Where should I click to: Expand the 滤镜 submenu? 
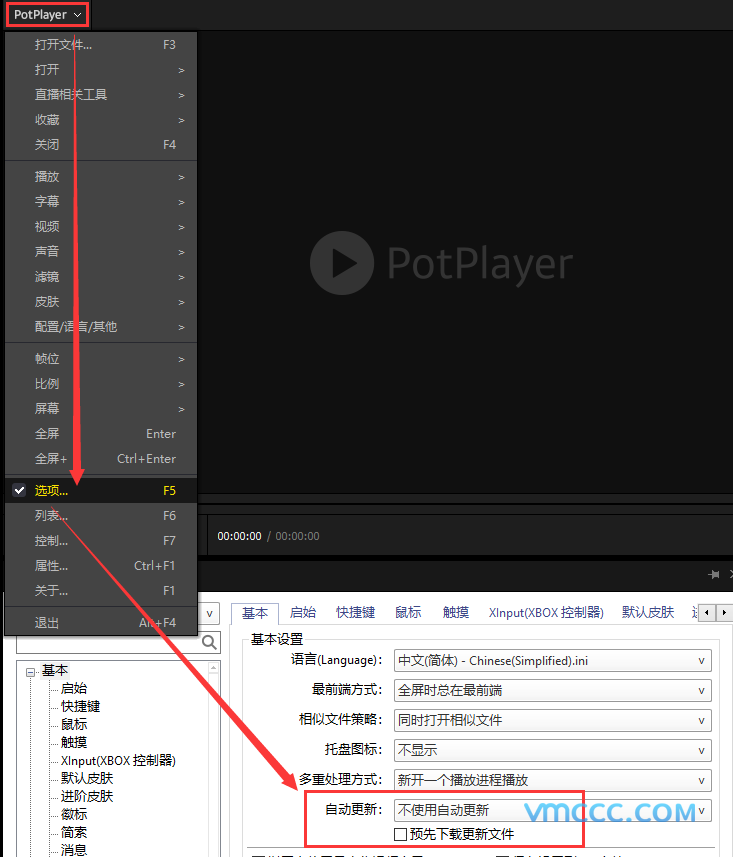tap(101, 277)
